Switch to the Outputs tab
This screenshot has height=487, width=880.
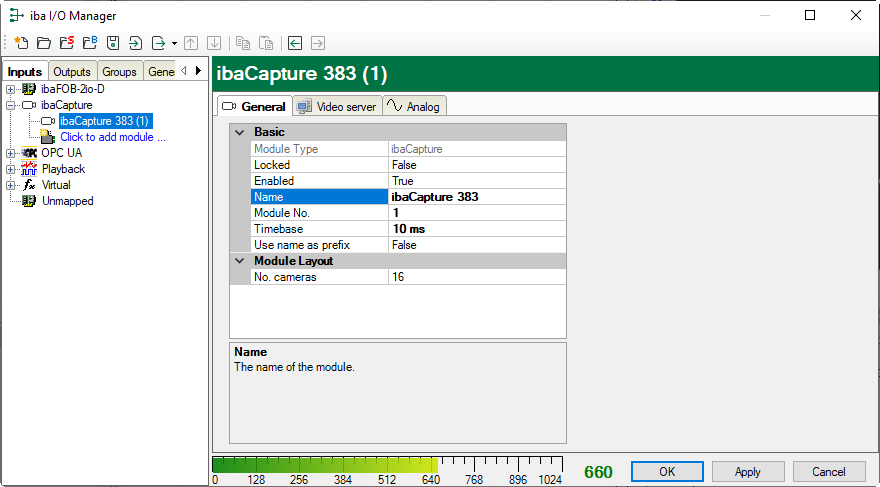71,72
